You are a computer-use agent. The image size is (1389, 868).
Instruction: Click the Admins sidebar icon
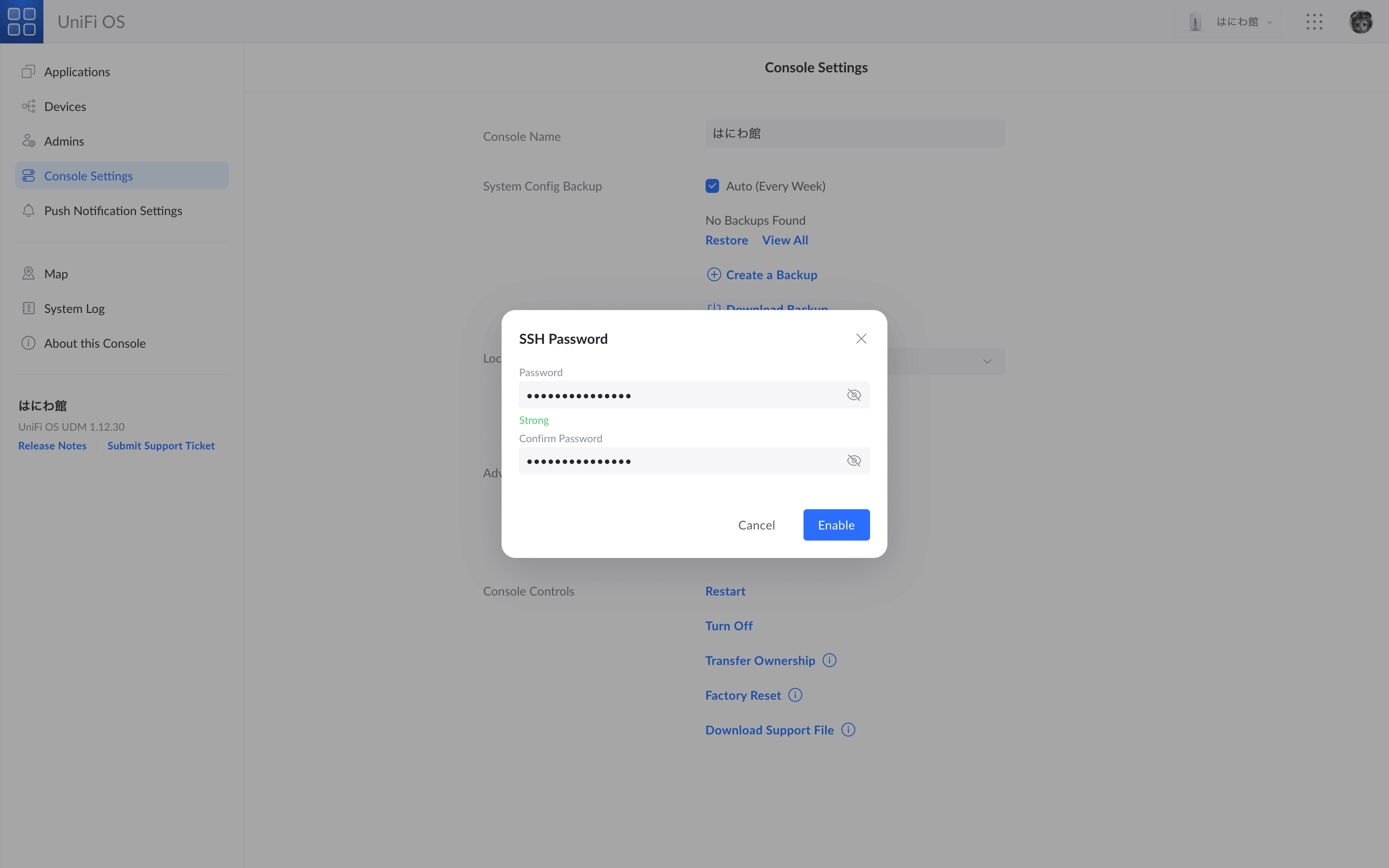coord(28,141)
